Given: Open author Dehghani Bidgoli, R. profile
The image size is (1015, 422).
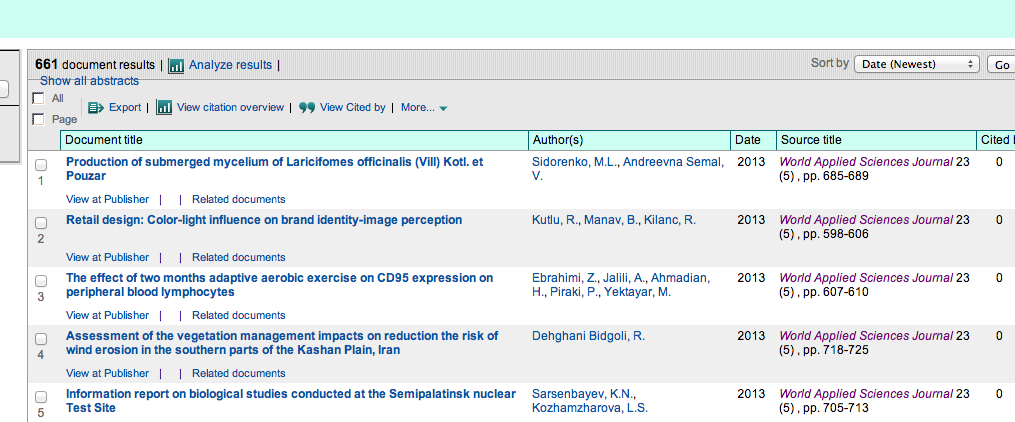Looking at the screenshot, I should [x=588, y=336].
